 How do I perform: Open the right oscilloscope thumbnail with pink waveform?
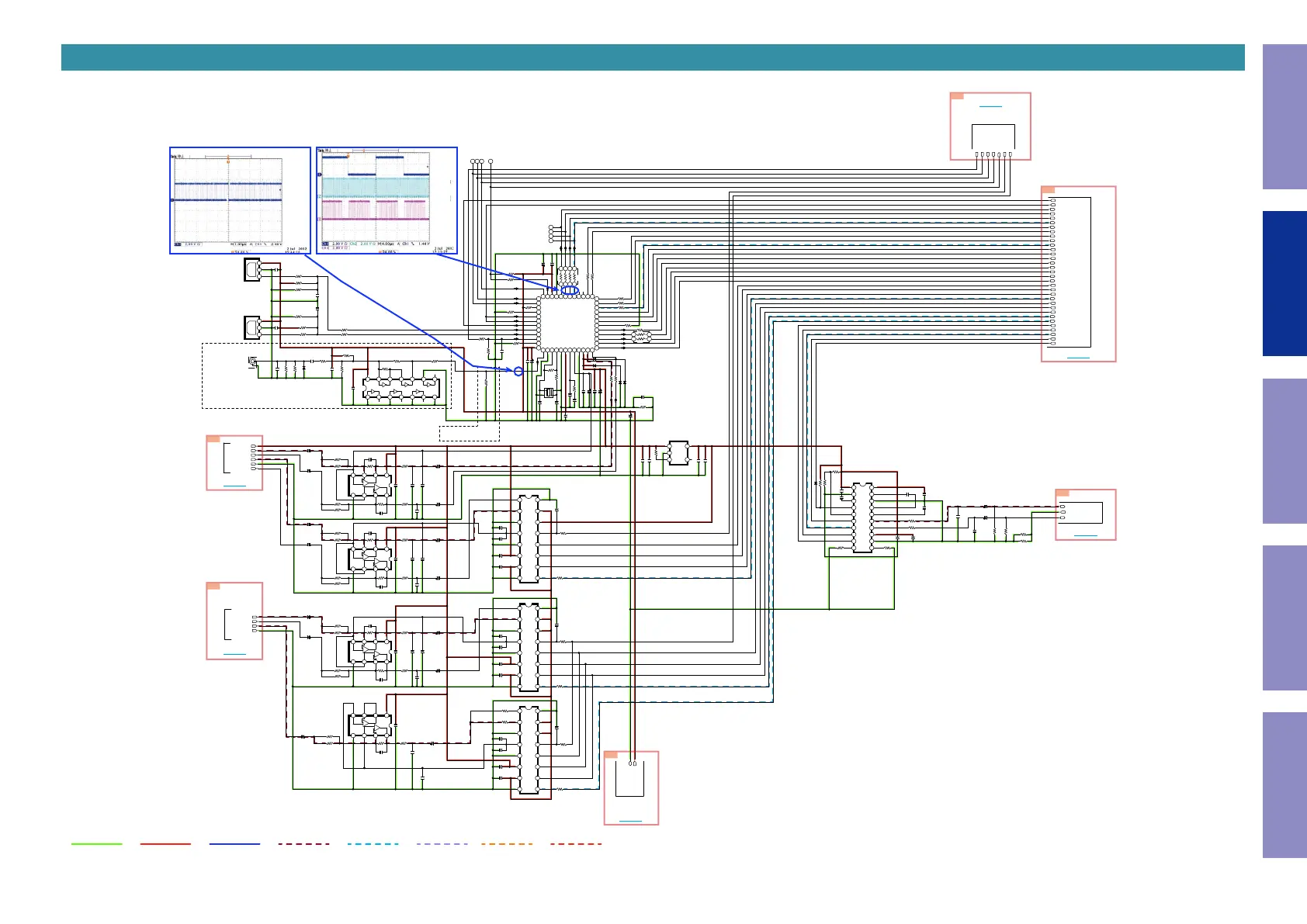coord(387,200)
